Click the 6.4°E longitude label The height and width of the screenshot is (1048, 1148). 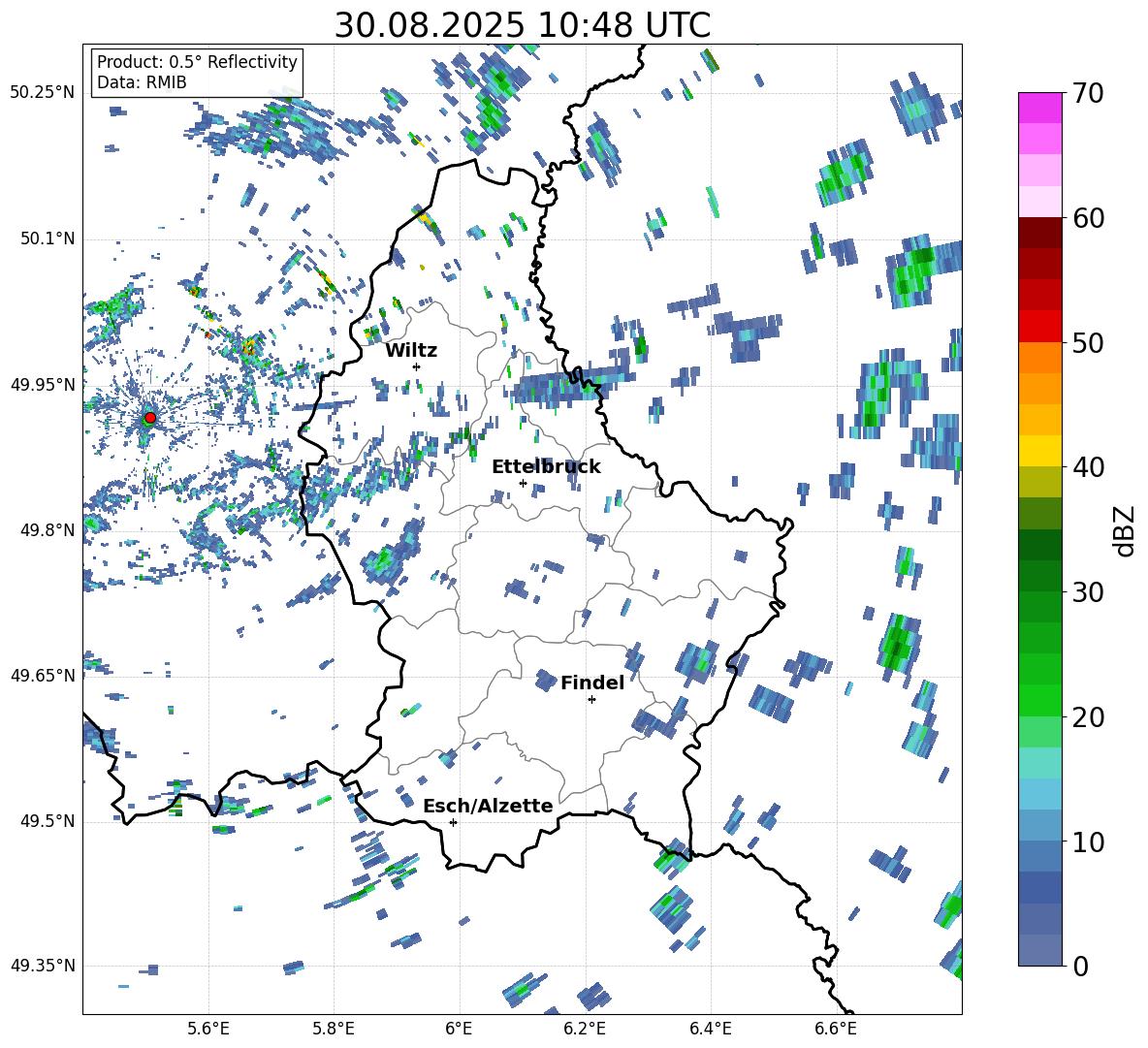pyautogui.click(x=710, y=1029)
